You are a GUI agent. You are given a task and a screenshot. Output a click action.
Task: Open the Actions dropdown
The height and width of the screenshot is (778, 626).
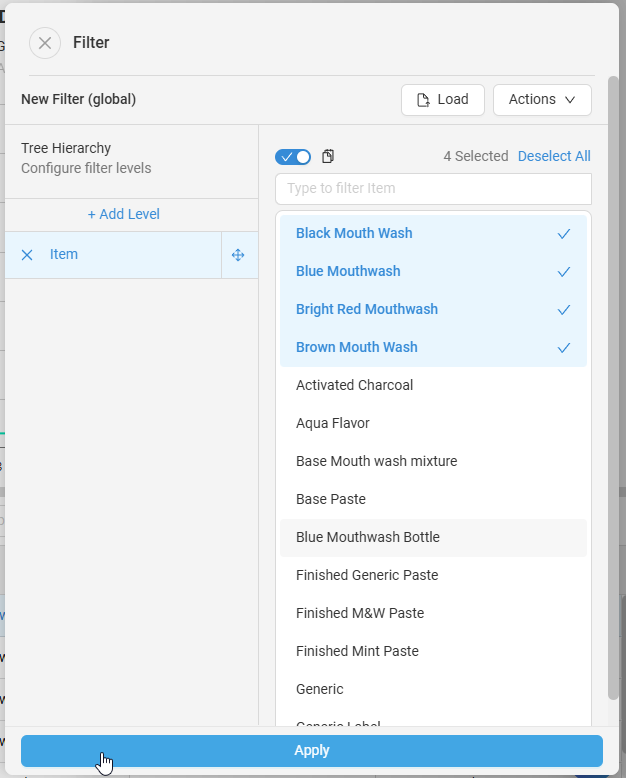542,100
